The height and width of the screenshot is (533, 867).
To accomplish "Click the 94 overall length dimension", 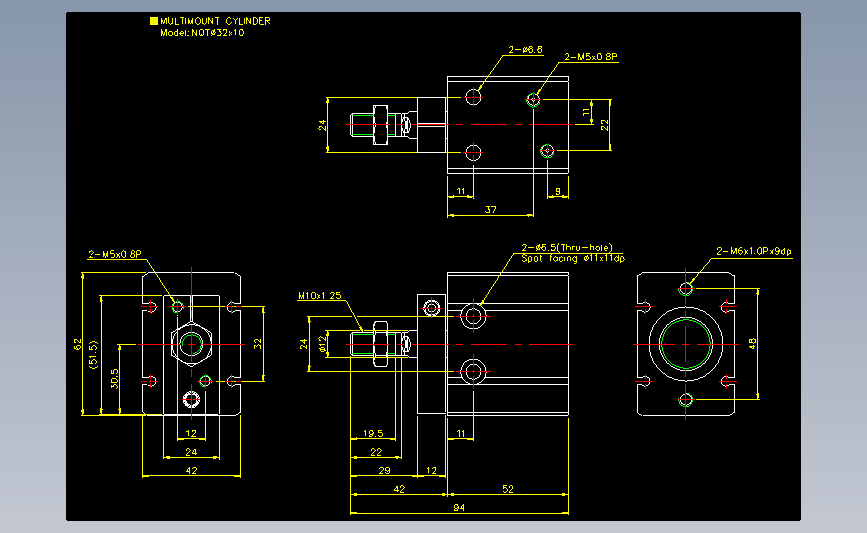I will coord(459,508).
